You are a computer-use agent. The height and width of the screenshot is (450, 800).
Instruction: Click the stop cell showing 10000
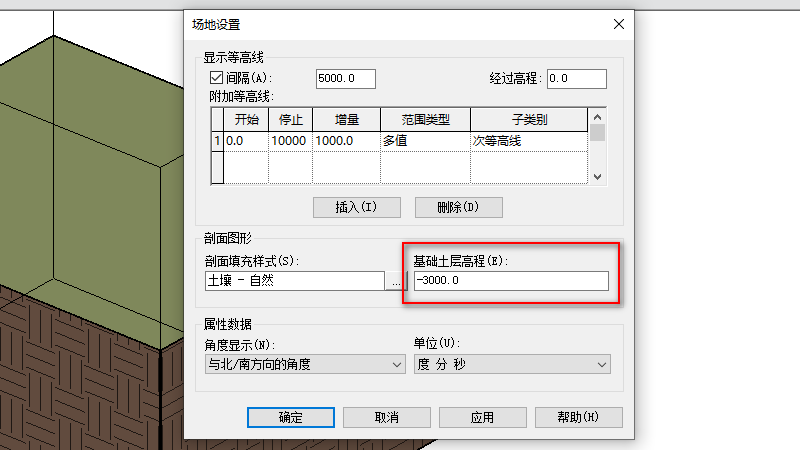click(290, 141)
